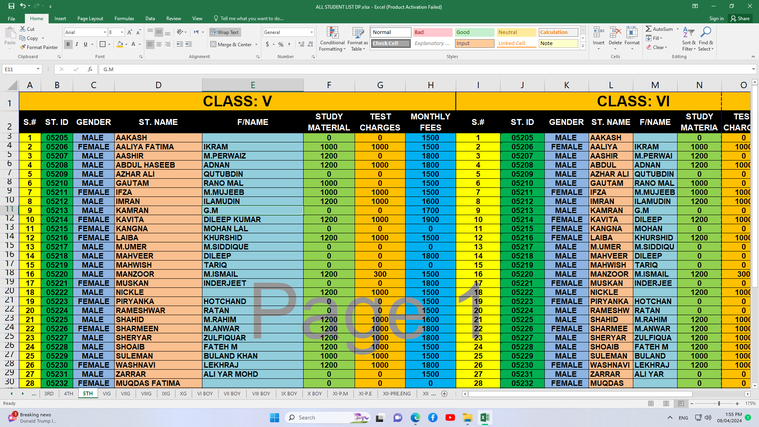Image resolution: width=759 pixels, height=427 pixels.
Task: Toggle Align Left horizontal alignment
Action: pos(150,44)
